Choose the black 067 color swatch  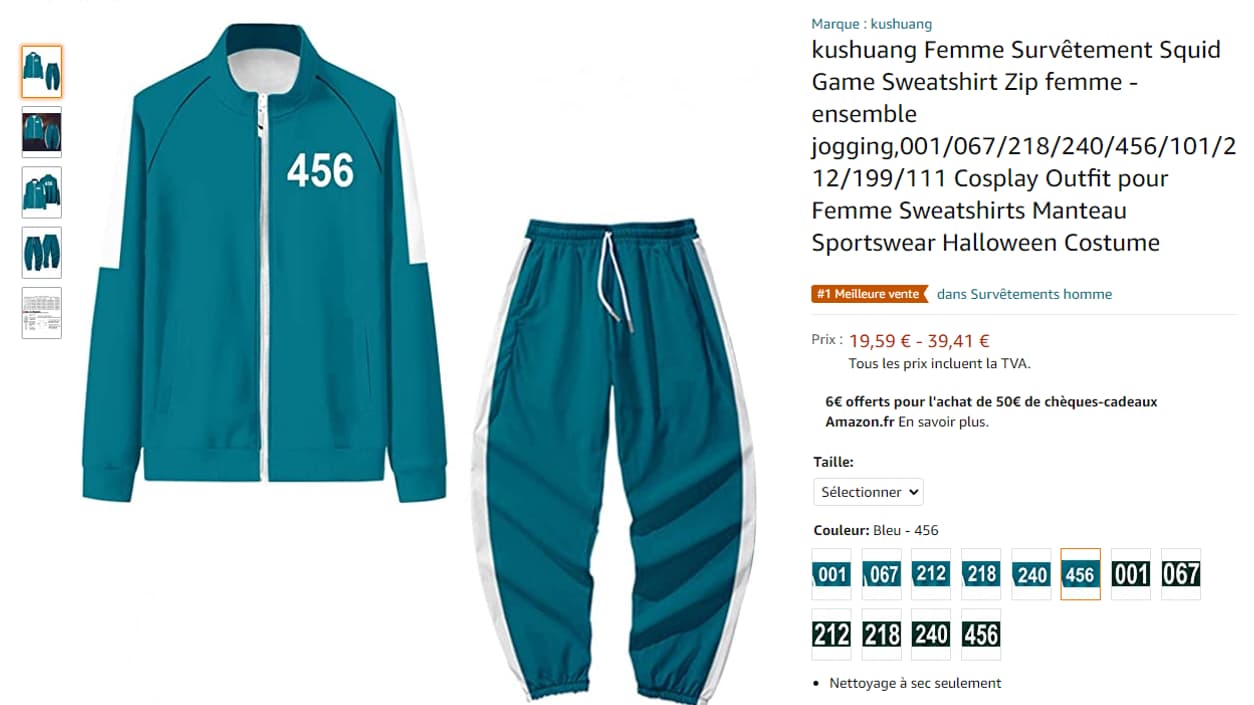[x=1181, y=574]
